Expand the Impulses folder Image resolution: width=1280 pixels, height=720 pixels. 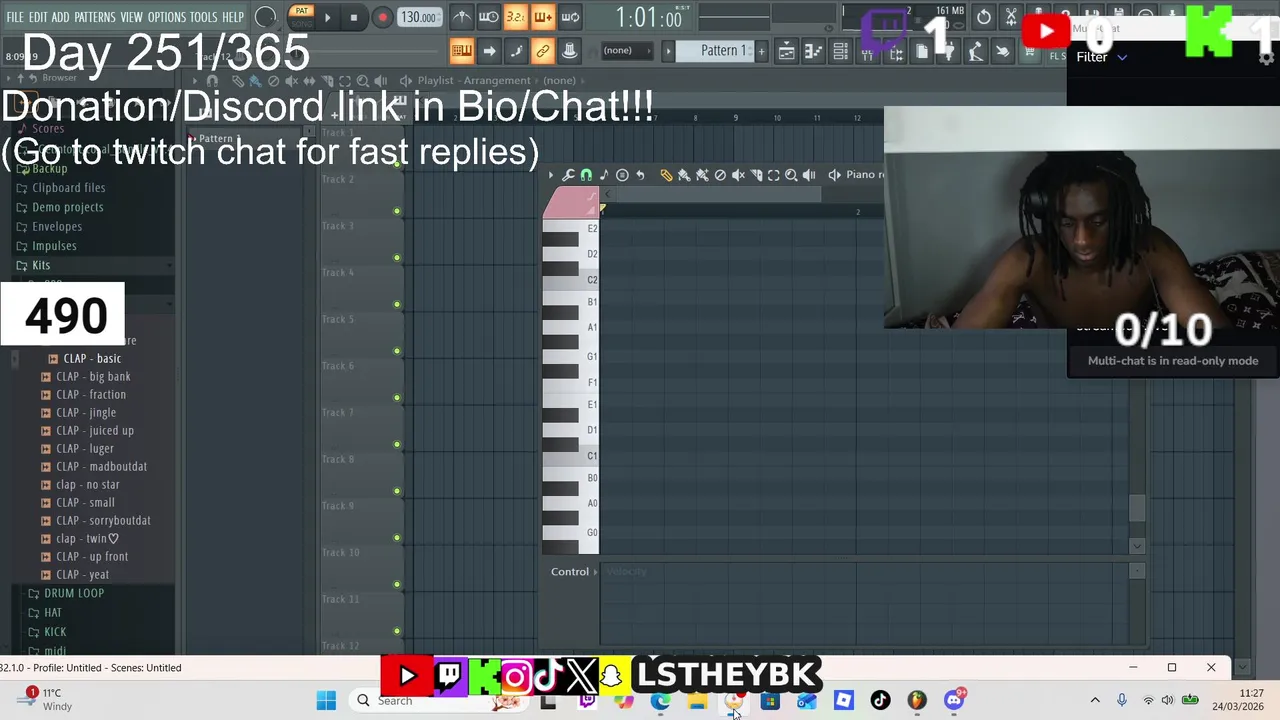[x=54, y=246]
